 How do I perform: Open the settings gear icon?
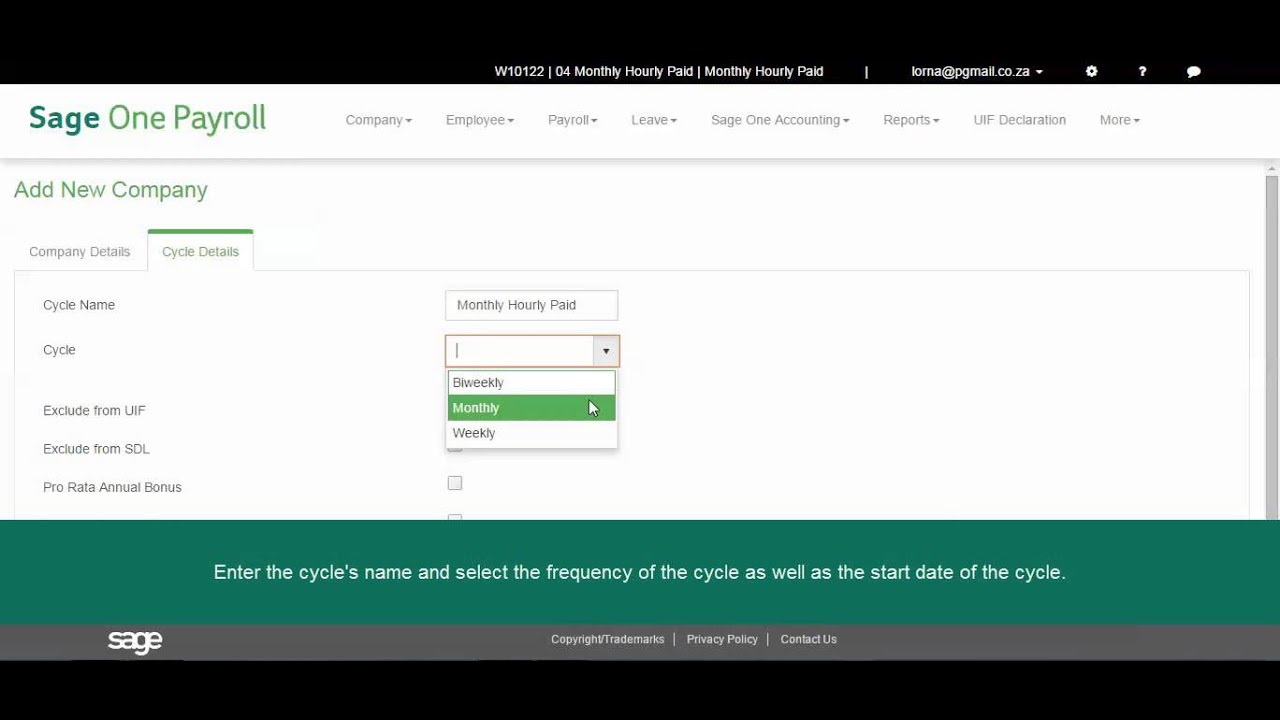1091,72
